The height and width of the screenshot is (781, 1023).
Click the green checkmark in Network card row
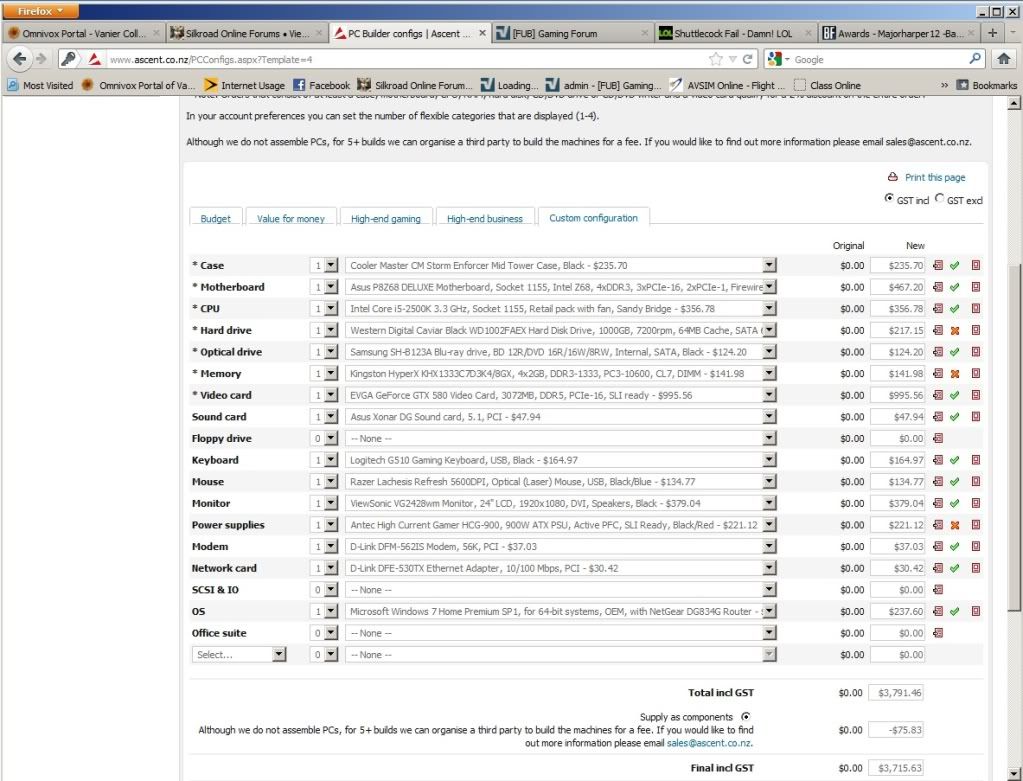[x=954, y=568]
